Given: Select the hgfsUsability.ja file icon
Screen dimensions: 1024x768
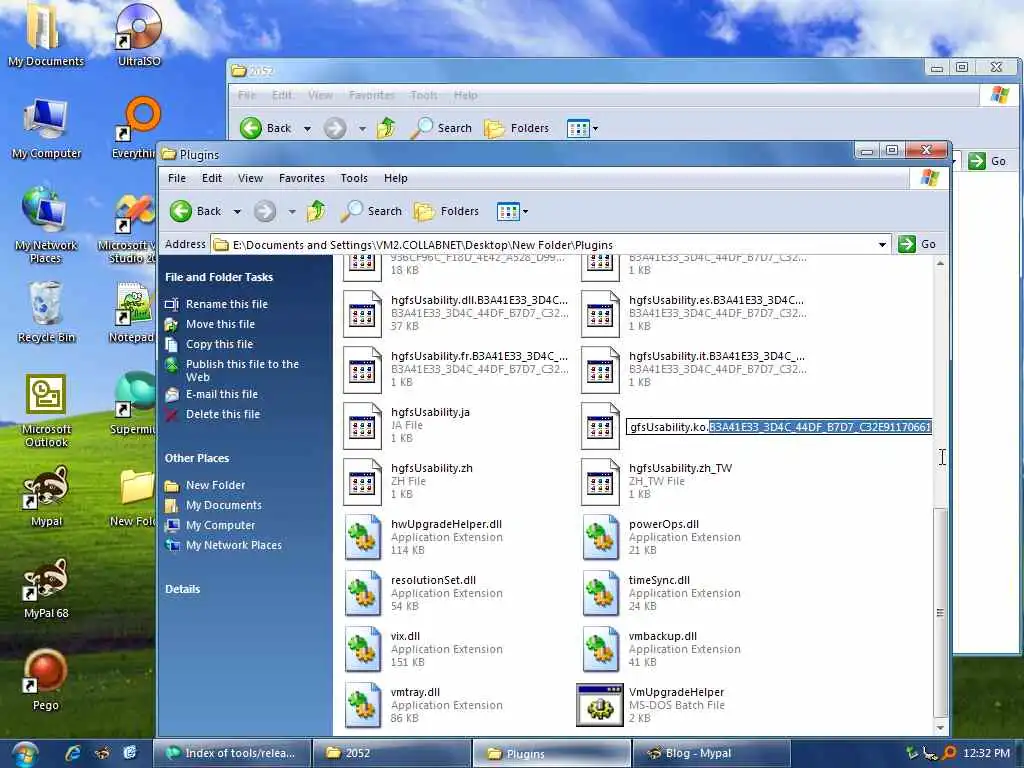Looking at the screenshot, I should click(x=362, y=426).
